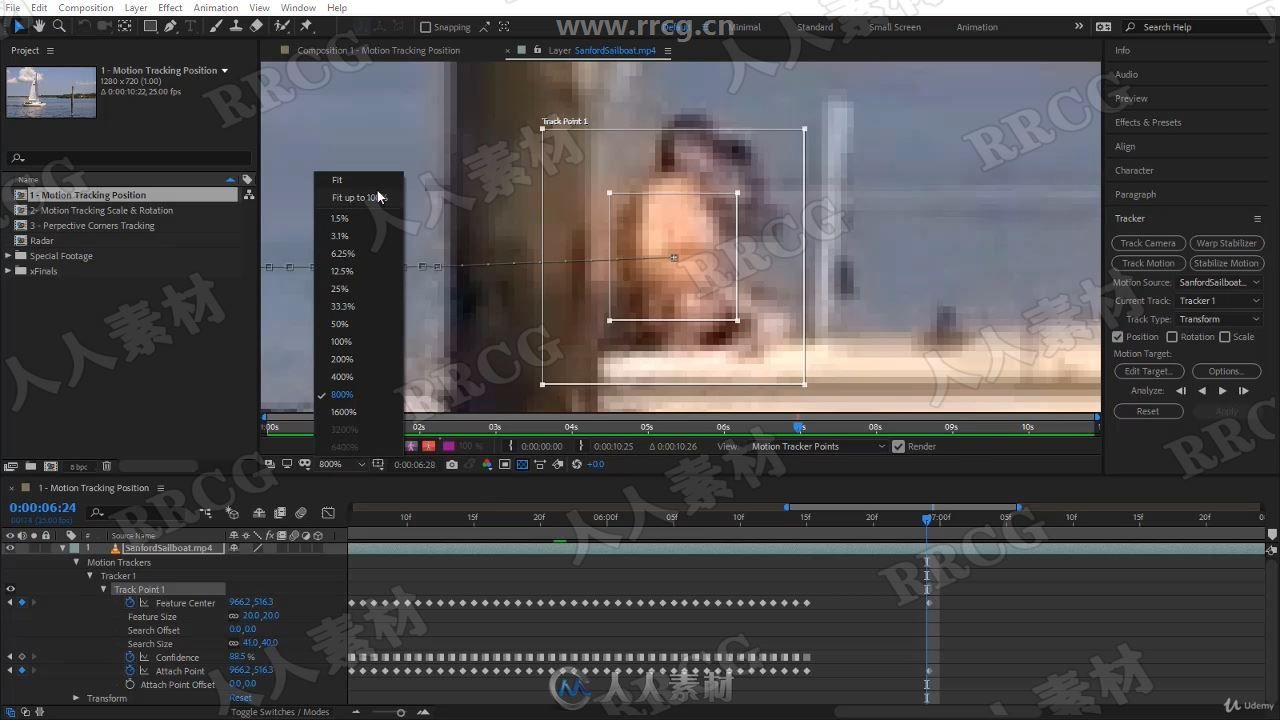Open the Composition menu

86,7
